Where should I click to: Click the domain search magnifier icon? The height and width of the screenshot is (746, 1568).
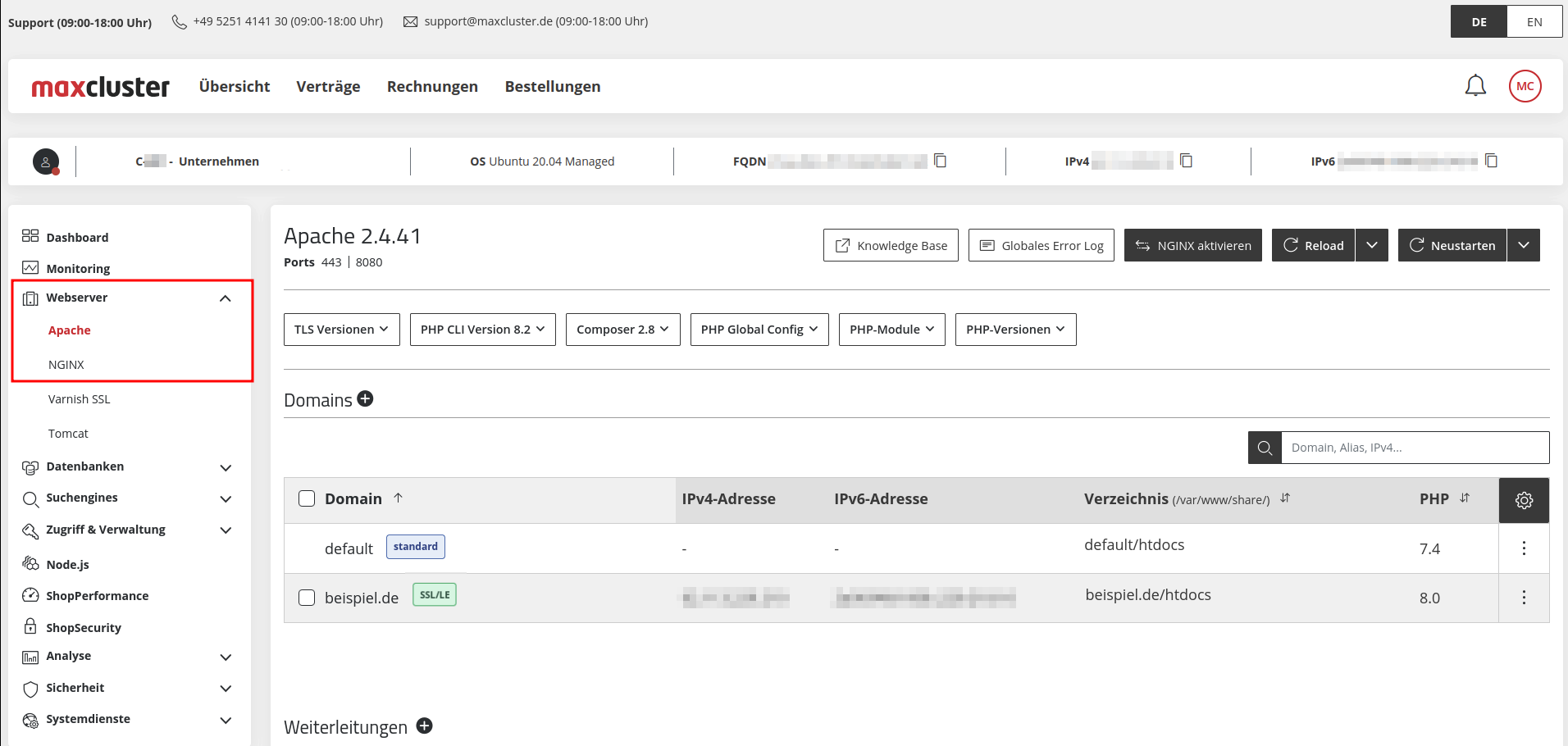click(1265, 448)
